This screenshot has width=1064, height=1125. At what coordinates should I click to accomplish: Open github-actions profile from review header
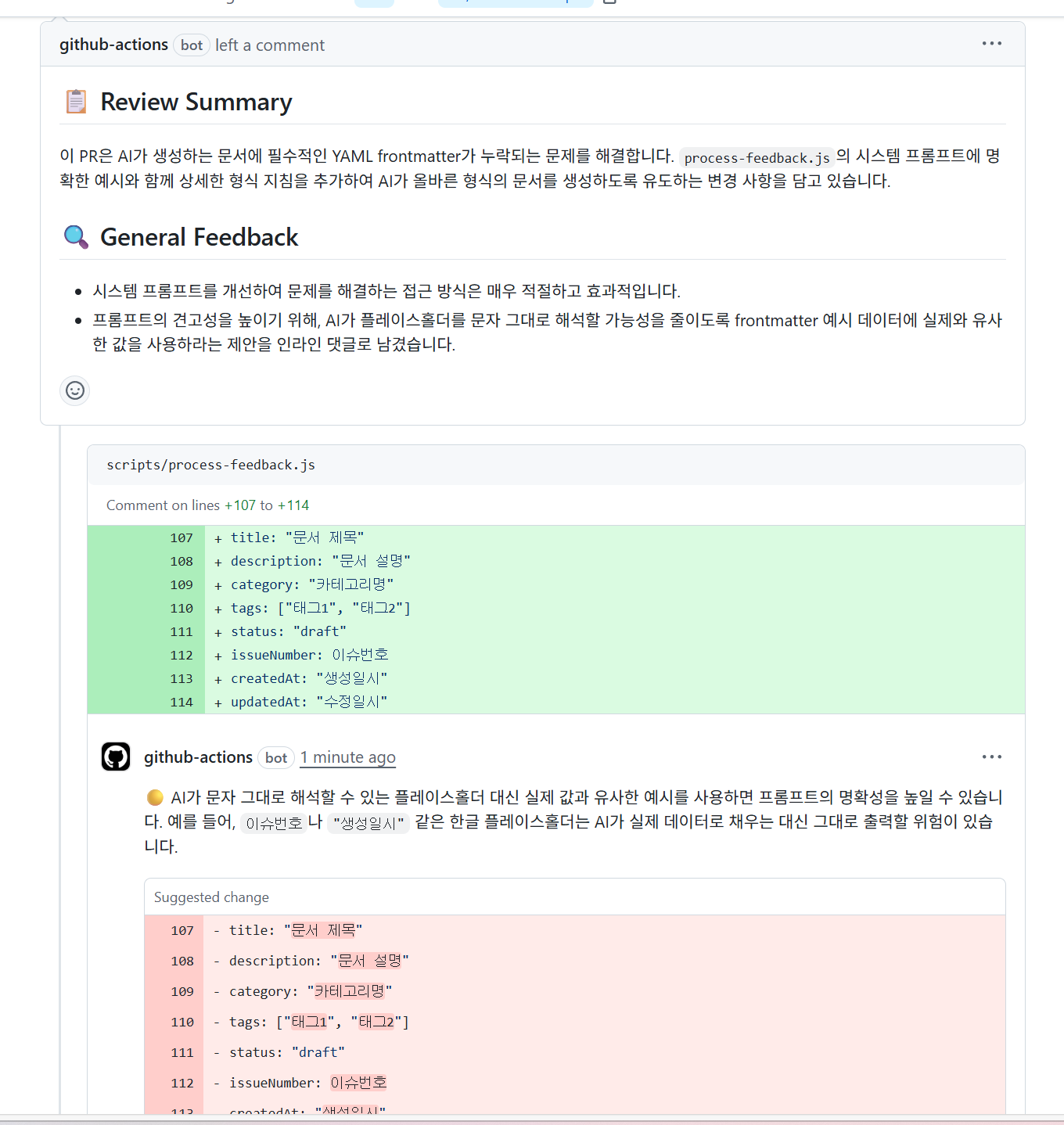tap(113, 45)
